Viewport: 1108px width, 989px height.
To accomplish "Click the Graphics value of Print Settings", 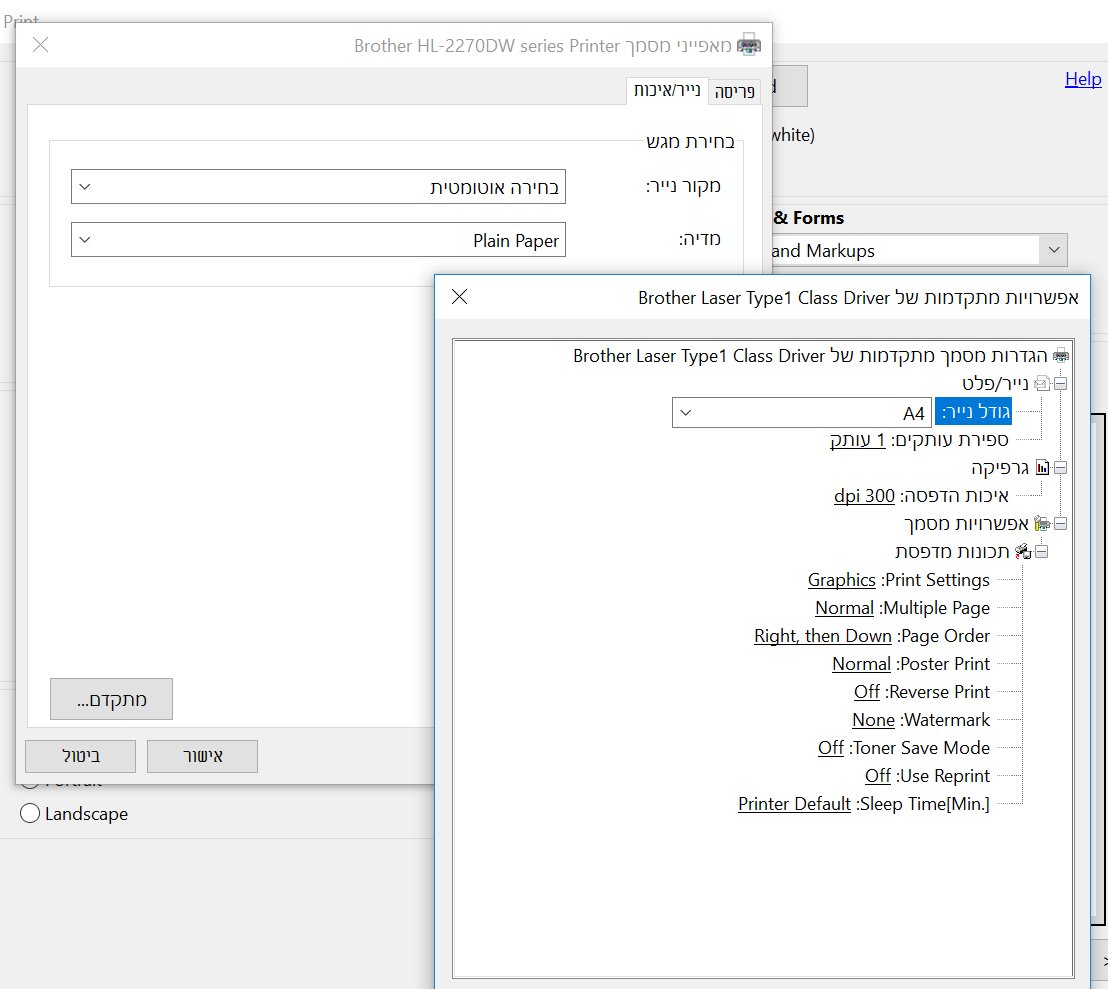I will 842,580.
